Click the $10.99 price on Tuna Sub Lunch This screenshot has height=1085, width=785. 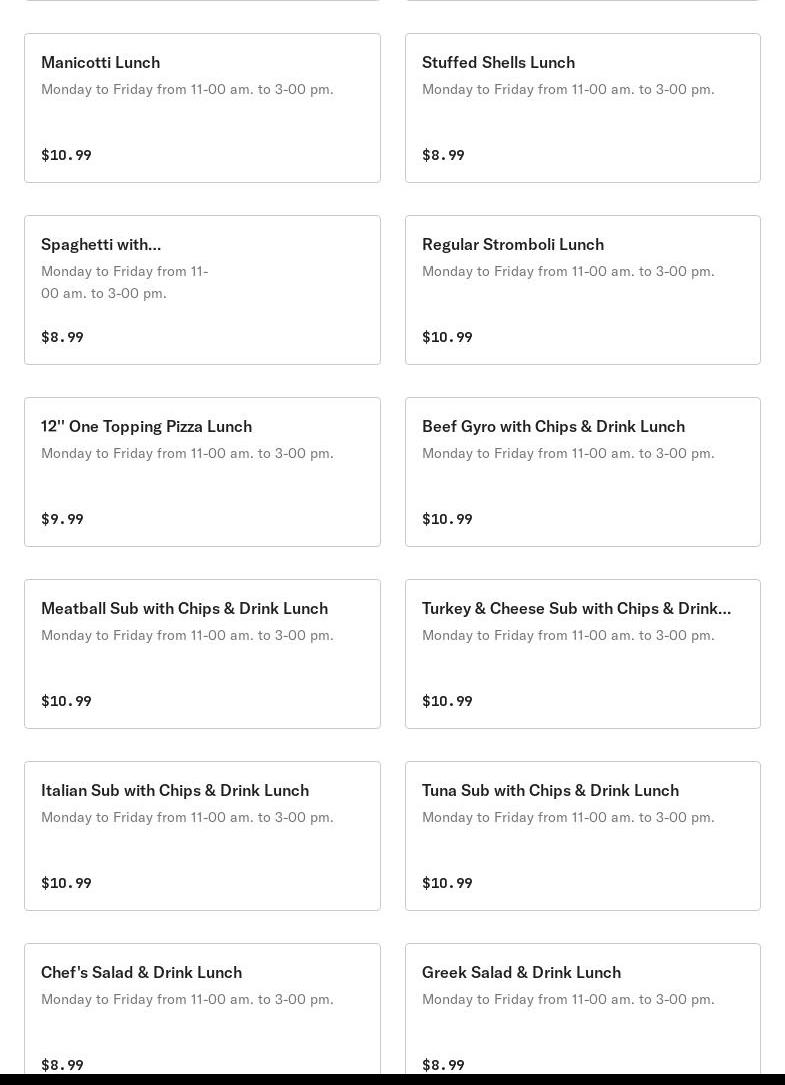[x=447, y=883]
